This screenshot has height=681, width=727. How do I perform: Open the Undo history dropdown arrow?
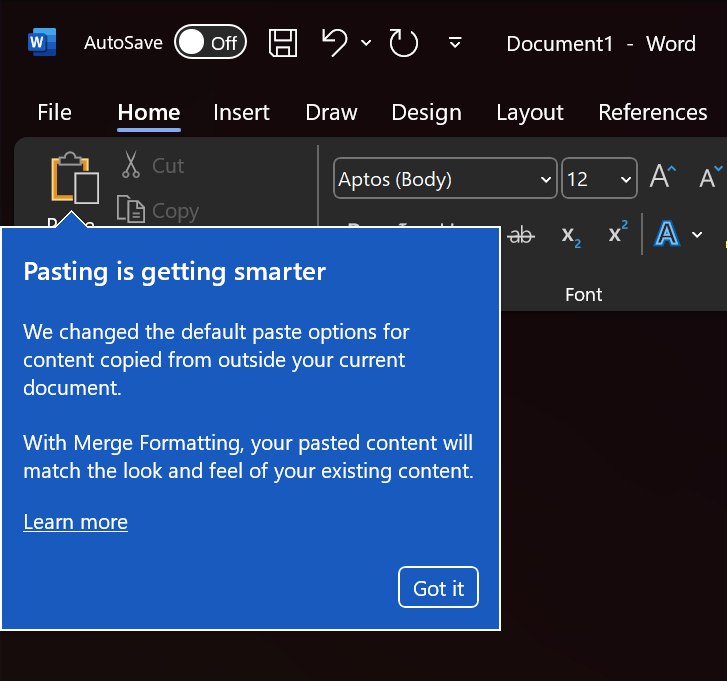point(365,43)
